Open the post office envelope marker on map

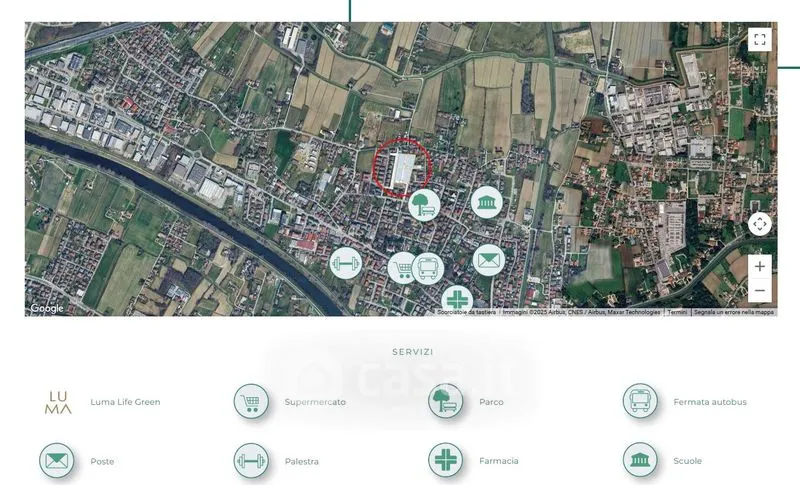coord(488,260)
